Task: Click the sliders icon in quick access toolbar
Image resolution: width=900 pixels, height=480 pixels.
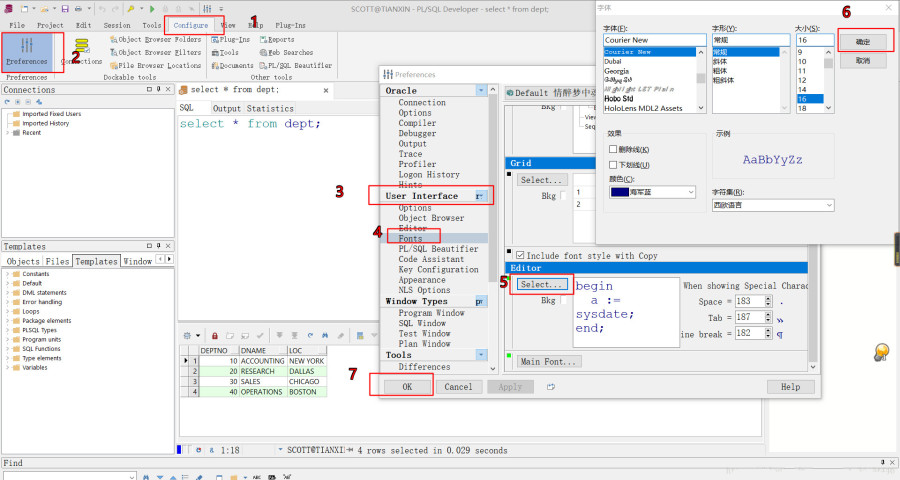Action: click(207, 9)
